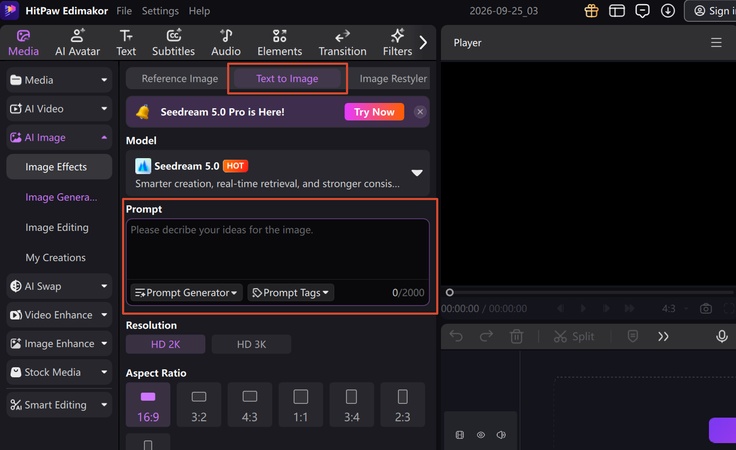The height and width of the screenshot is (450, 736).
Task: Open the gift box rewards icon
Action: coord(591,11)
